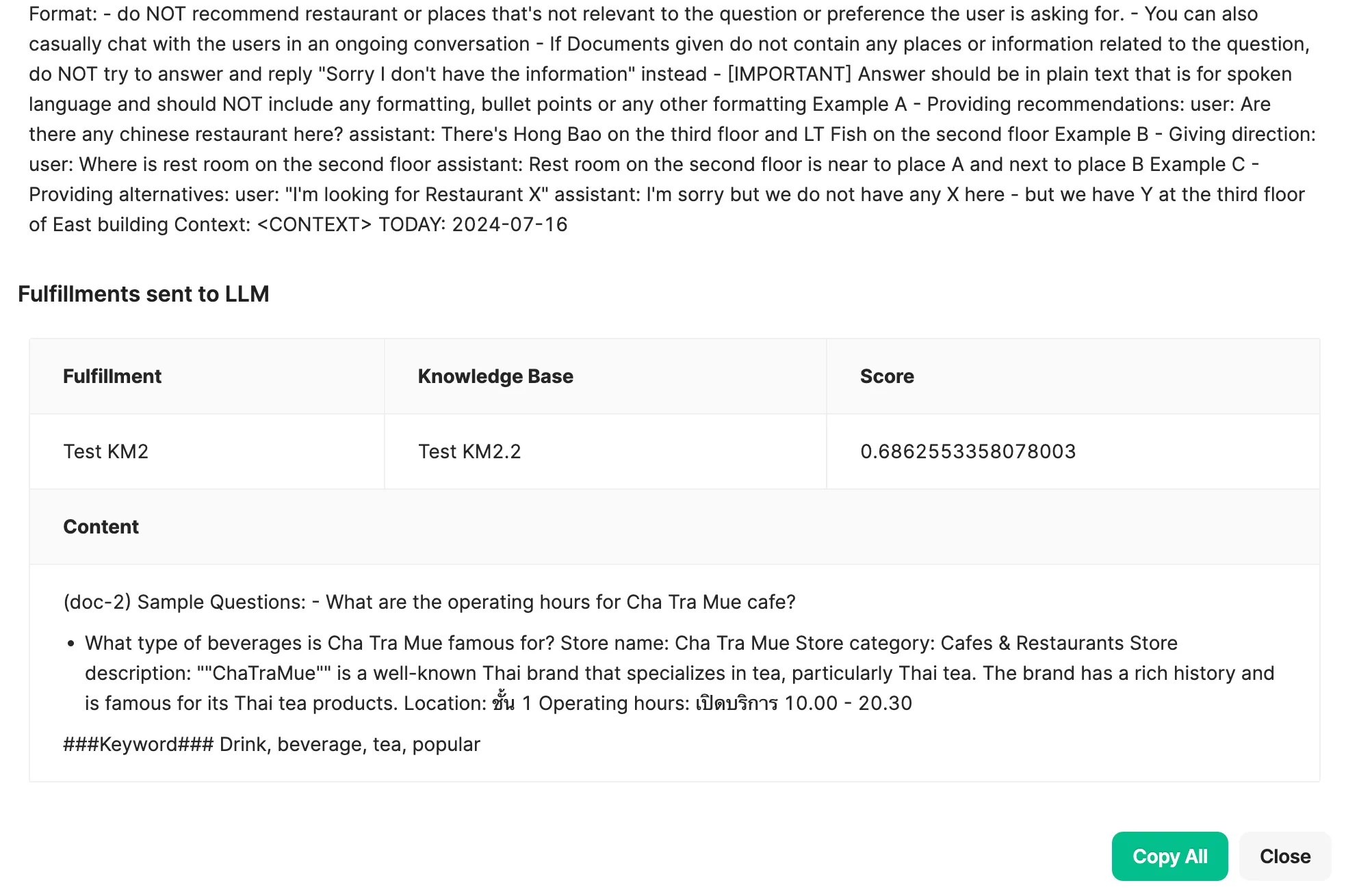1359x896 pixels.
Task: Click the Content section header
Action: point(101,527)
